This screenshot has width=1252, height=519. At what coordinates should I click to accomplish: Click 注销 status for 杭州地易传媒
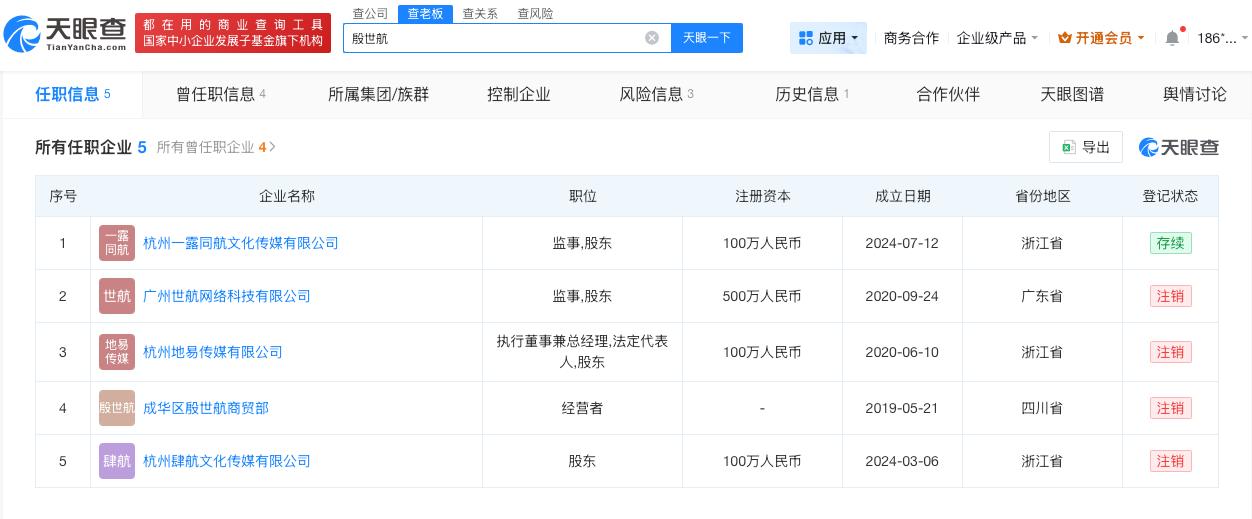(1170, 352)
